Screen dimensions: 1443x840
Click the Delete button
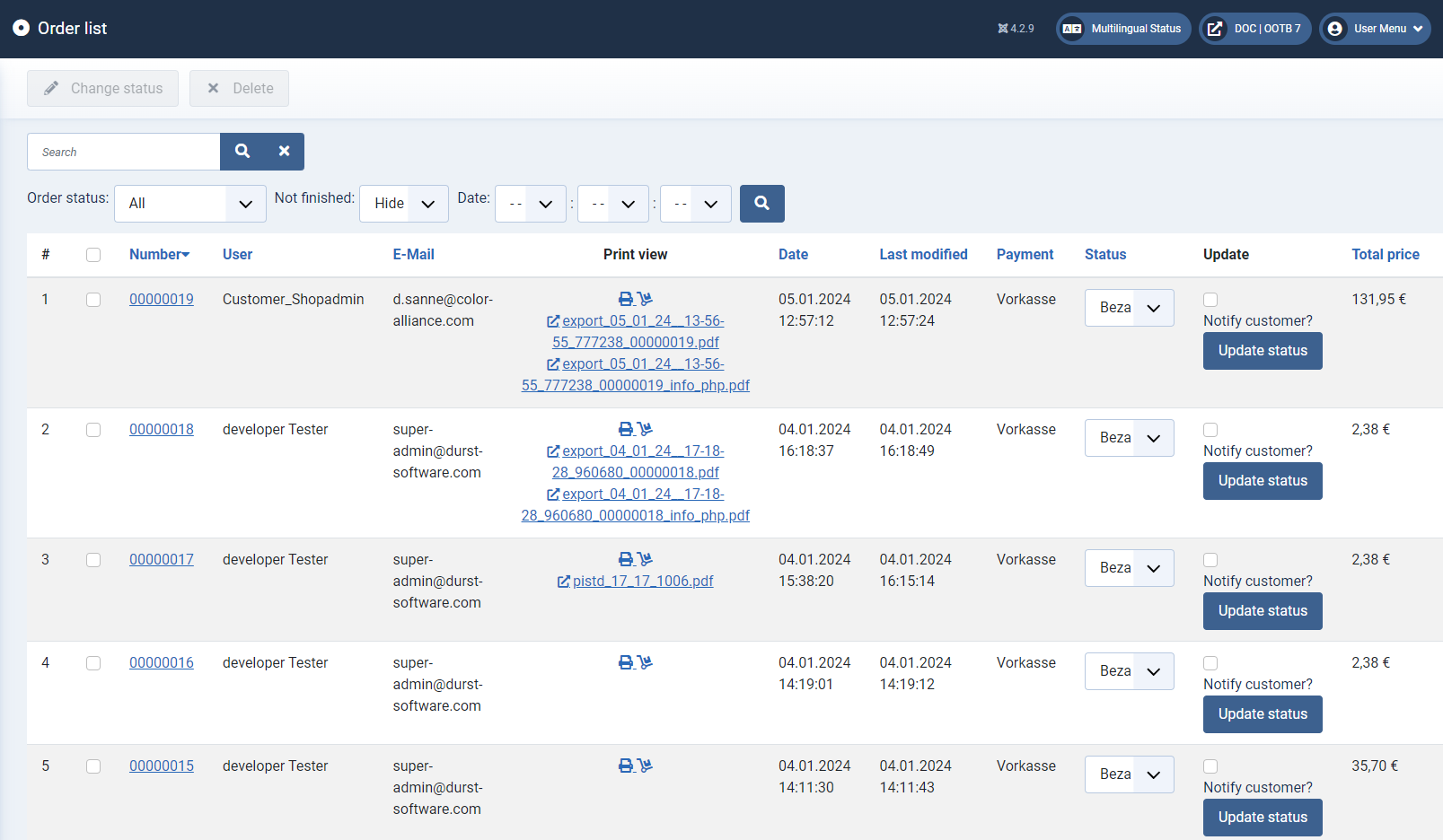(239, 88)
